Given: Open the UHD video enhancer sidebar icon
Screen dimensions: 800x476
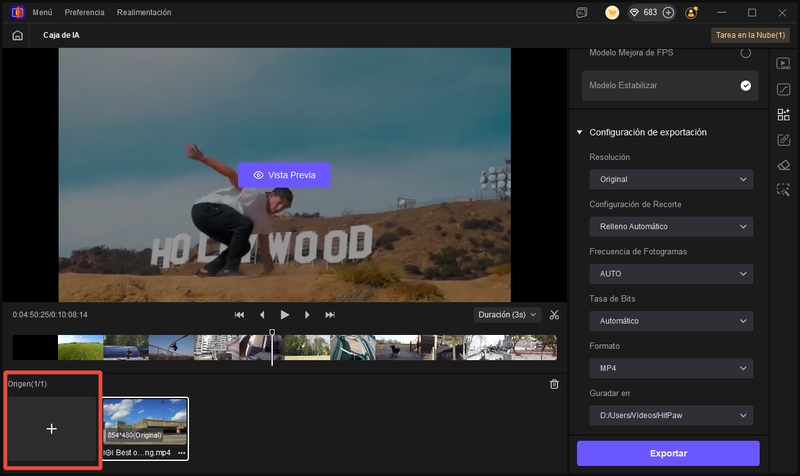Looking at the screenshot, I should coord(783,64).
